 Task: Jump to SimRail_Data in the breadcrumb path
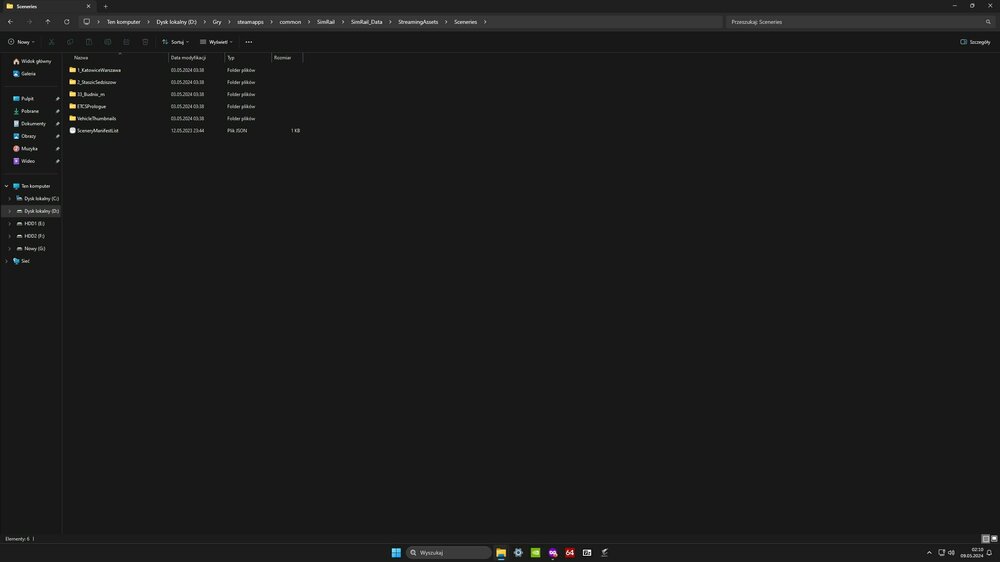coord(366,21)
